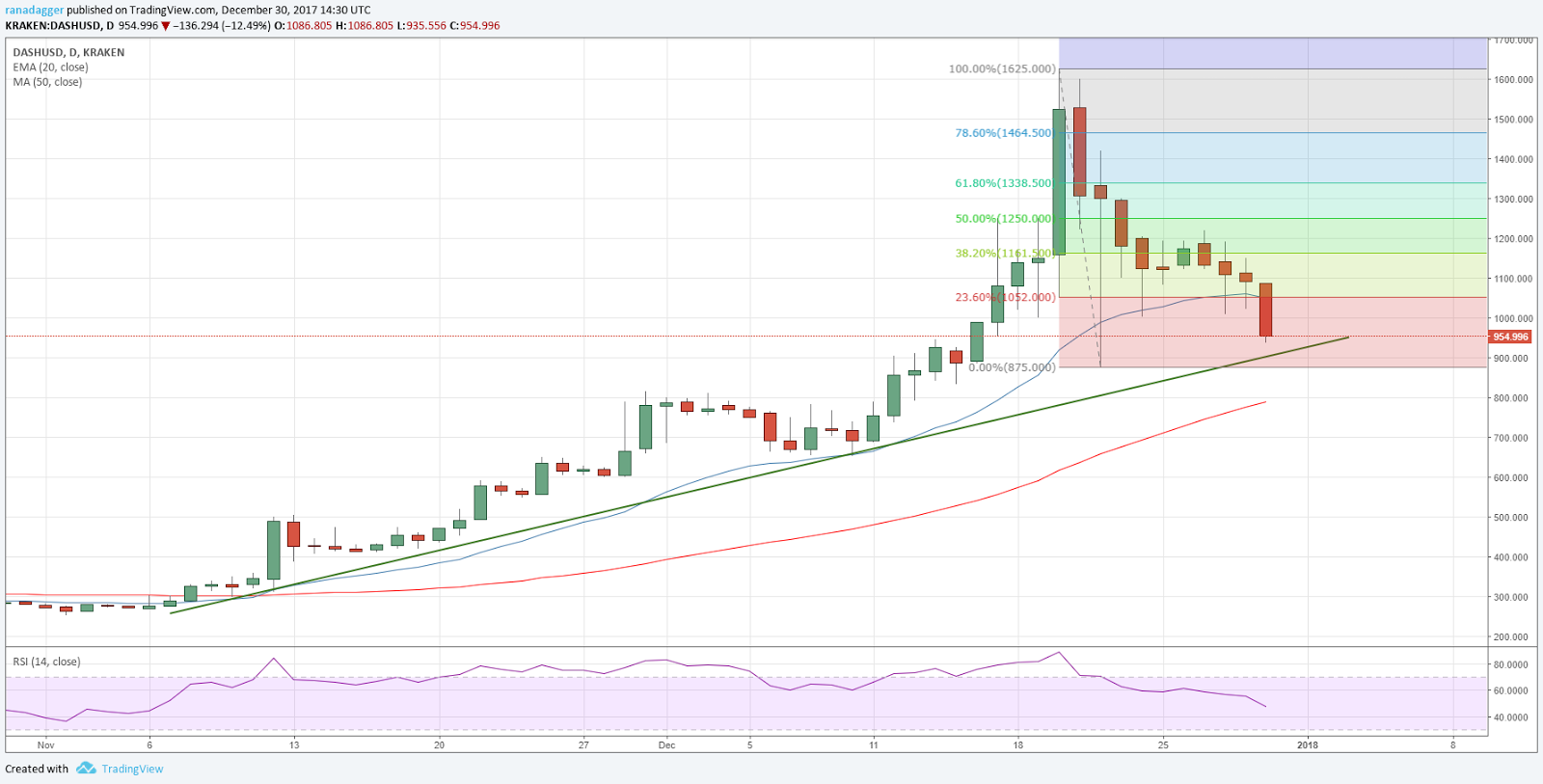Select the 2018 marker on the time axis

tap(1308, 744)
